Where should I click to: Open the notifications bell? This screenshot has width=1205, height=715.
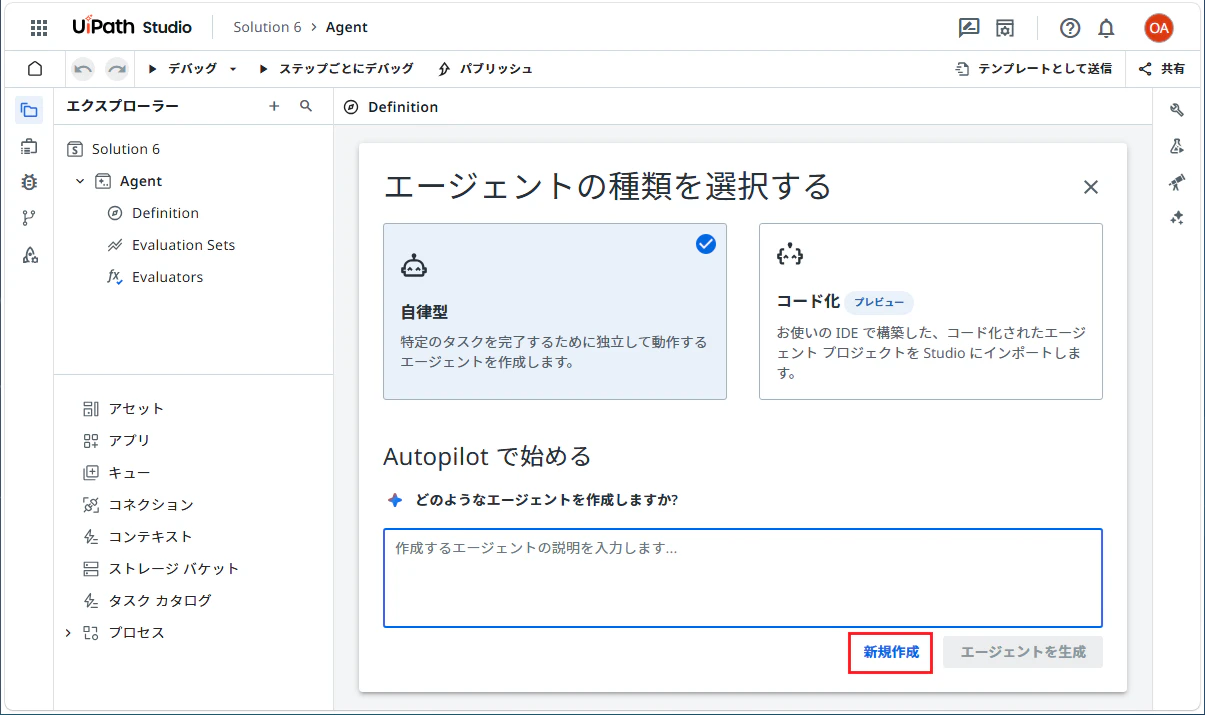click(x=1106, y=28)
